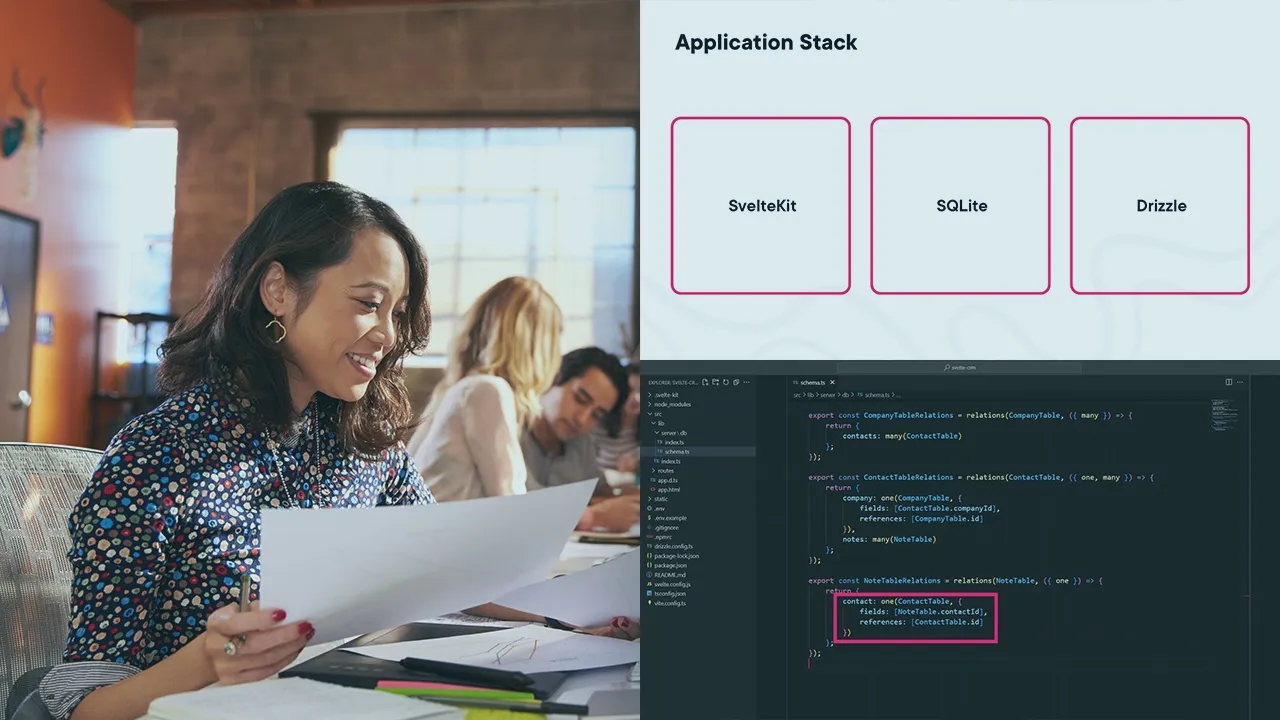This screenshot has width=1280, height=720.
Task: Click the Application Stack heading
Action: 766,42
